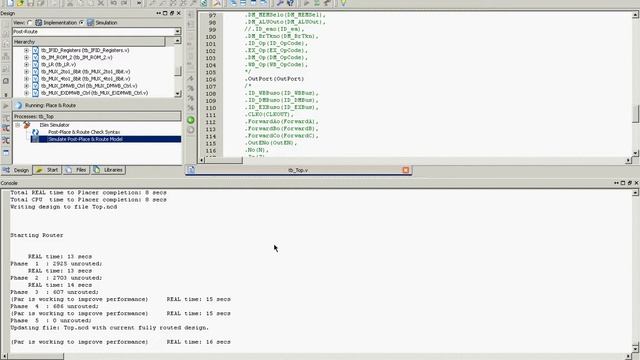Click 'Phase 5 : 0 unrouted' console line
Image resolution: width=640 pixels, height=360 pixels.
[51, 320]
